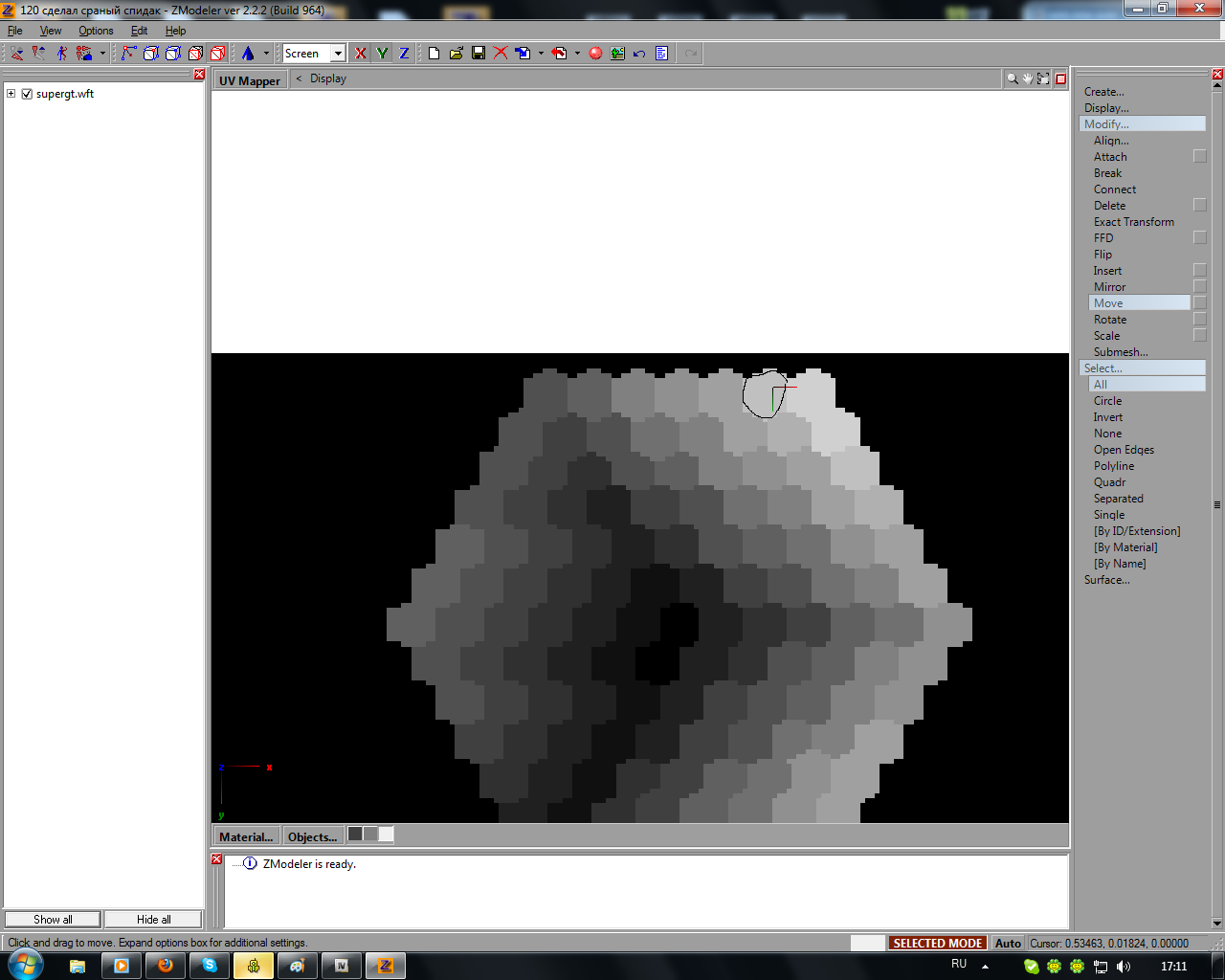Click the X axis constraint button
Viewport: 1225px width, 980px height.
[x=360, y=54]
